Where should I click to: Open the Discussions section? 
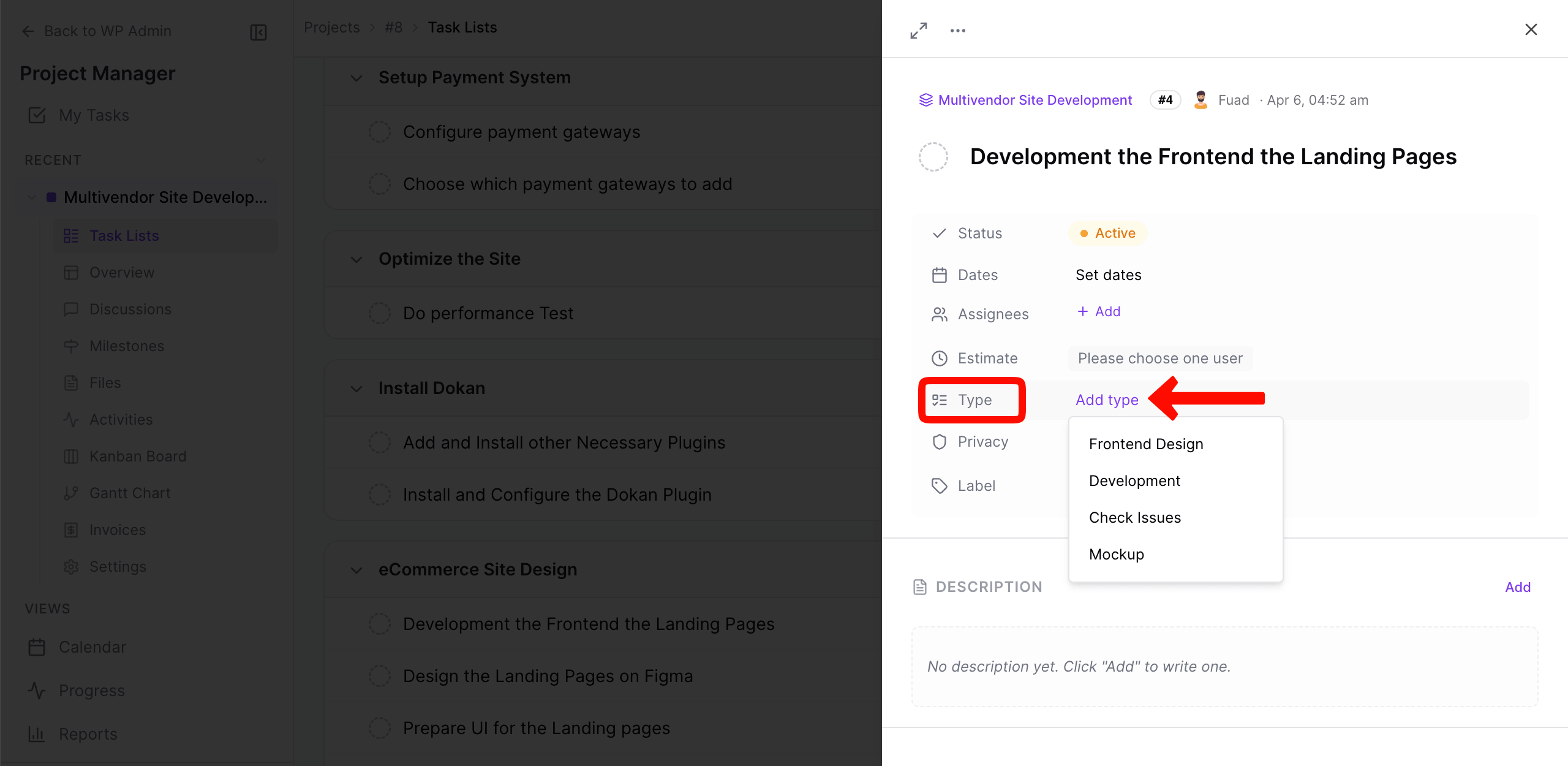(x=131, y=309)
